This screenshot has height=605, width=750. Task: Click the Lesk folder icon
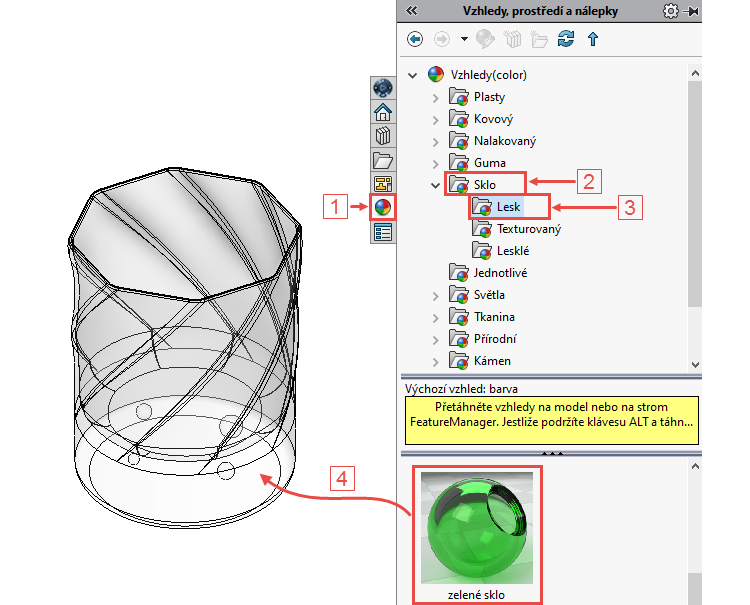pyautogui.click(x=482, y=207)
